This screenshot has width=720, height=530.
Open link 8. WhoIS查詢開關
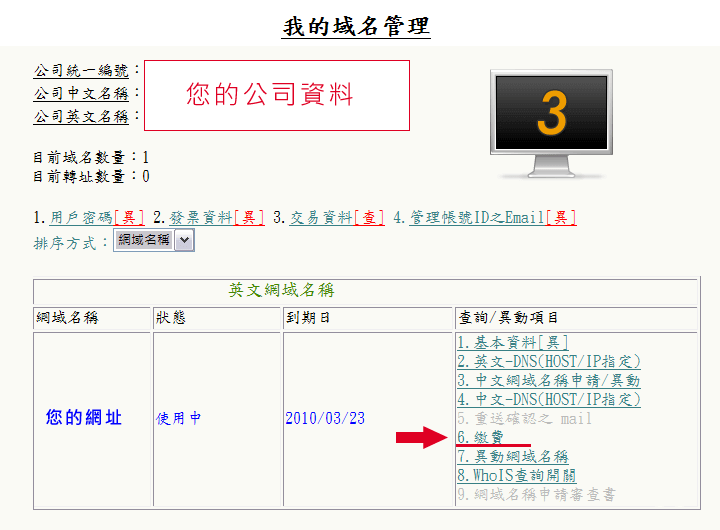point(517,475)
